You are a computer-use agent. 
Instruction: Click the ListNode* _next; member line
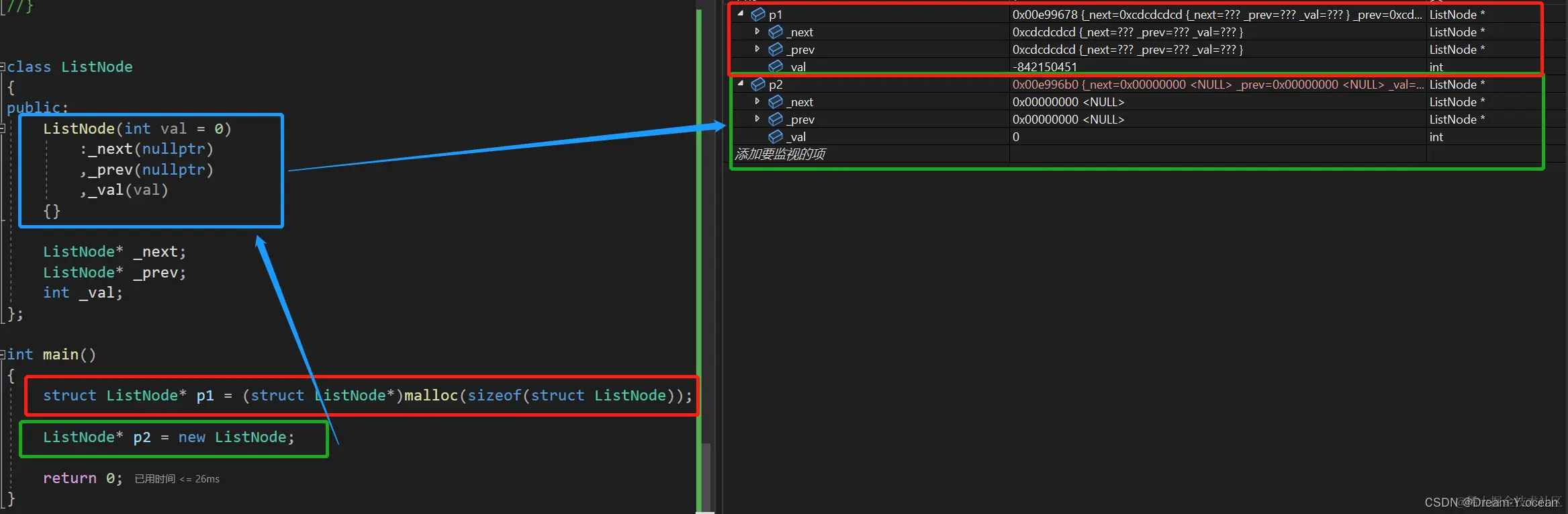[x=115, y=251]
